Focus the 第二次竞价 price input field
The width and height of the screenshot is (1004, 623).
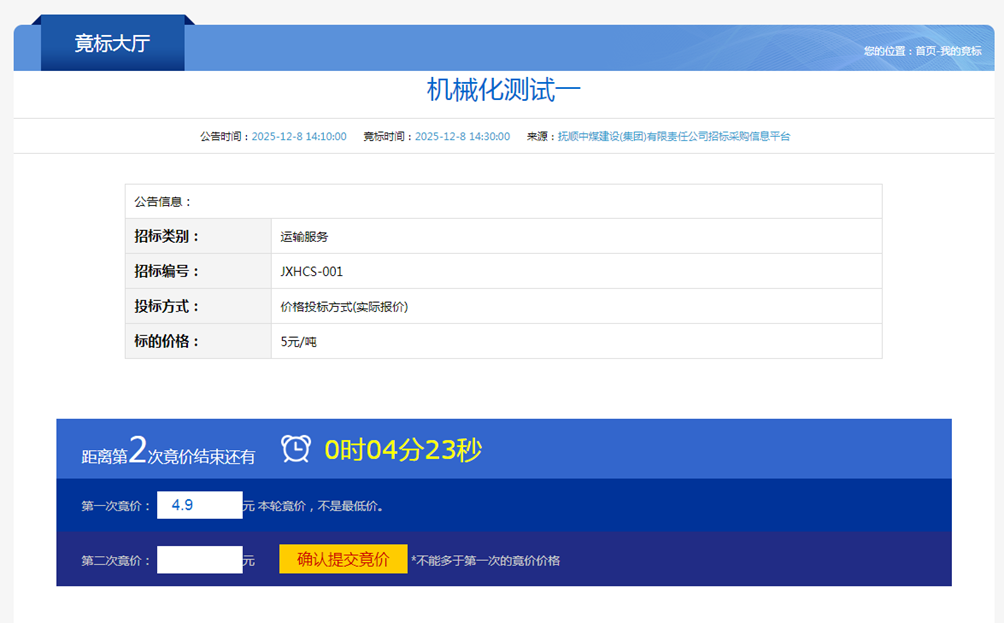(200, 560)
